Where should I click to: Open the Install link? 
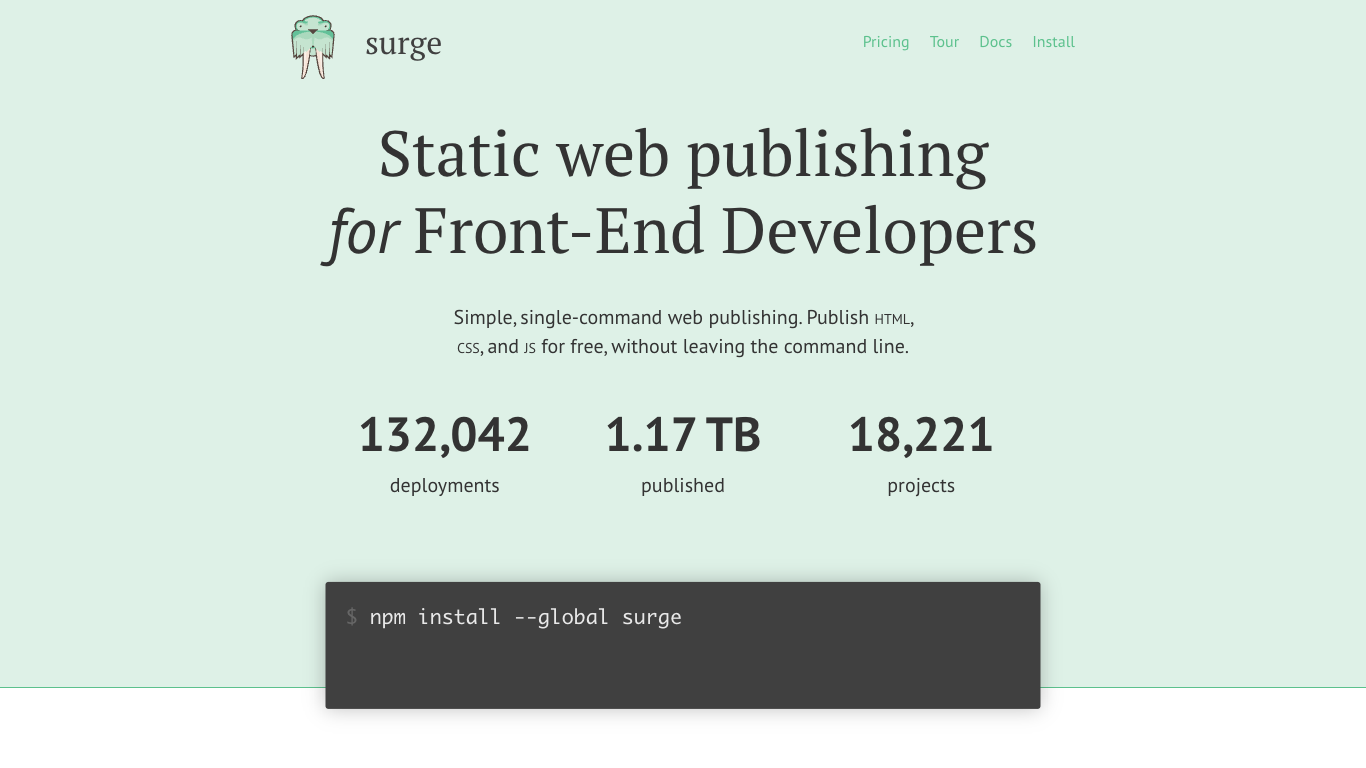(1053, 42)
